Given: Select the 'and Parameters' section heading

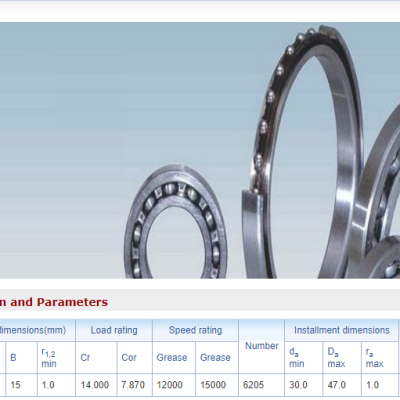Looking at the screenshot, I should coord(59,302).
